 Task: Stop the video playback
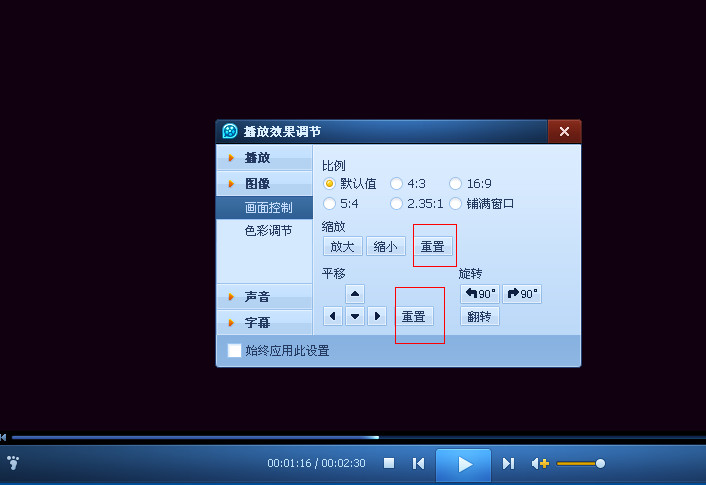(389, 463)
